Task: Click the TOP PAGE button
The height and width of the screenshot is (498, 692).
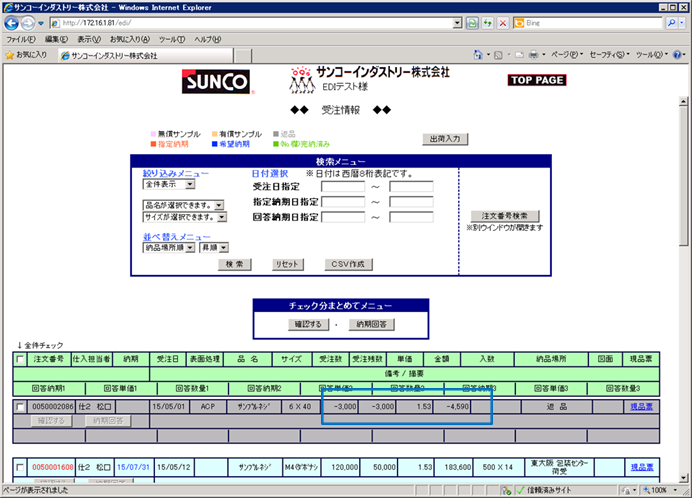Action: coord(537,80)
